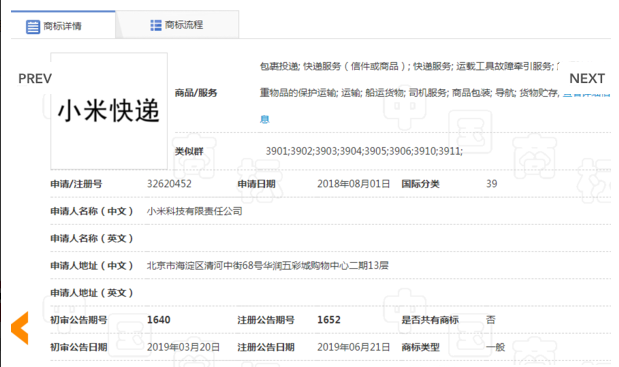Select the application date 2018年08月01日

tap(353, 184)
